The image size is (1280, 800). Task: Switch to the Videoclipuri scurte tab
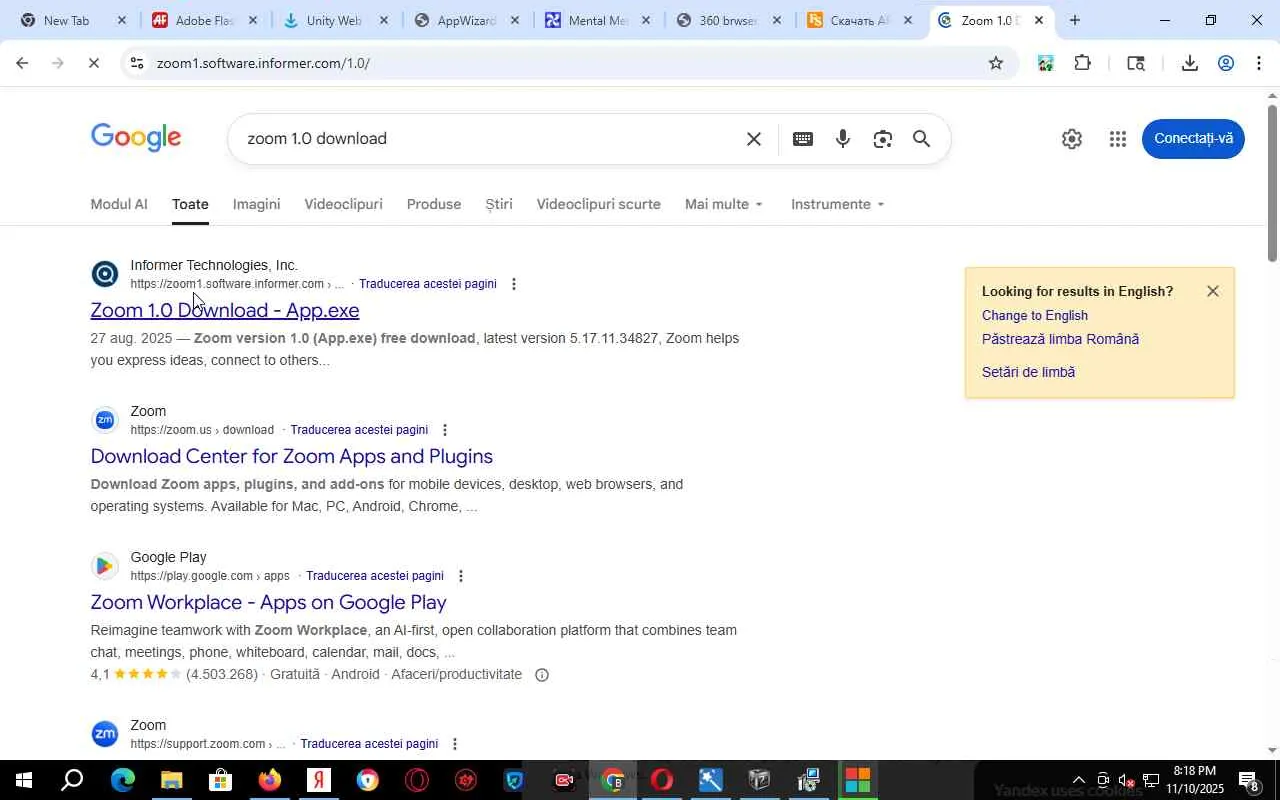598,204
